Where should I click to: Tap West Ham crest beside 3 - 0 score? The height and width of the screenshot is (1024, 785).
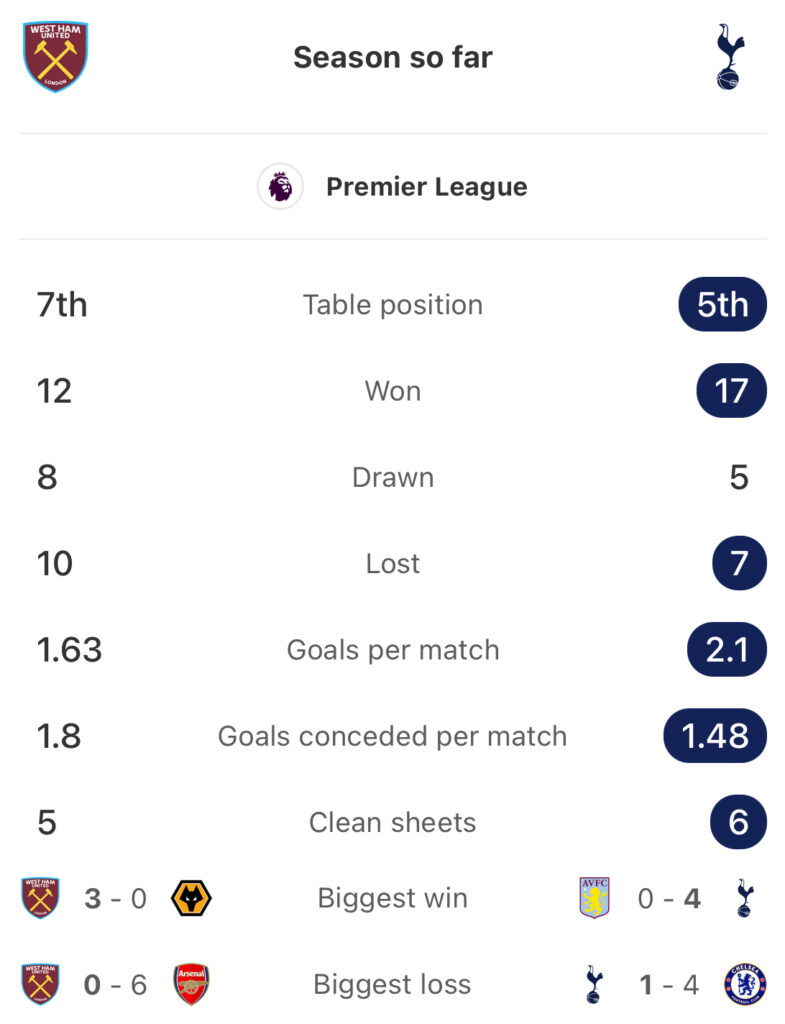pos(40,898)
